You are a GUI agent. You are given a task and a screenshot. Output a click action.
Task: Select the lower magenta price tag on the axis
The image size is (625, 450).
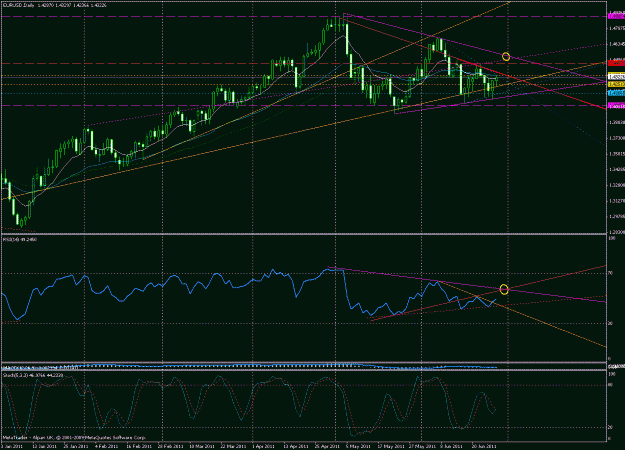(x=616, y=106)
